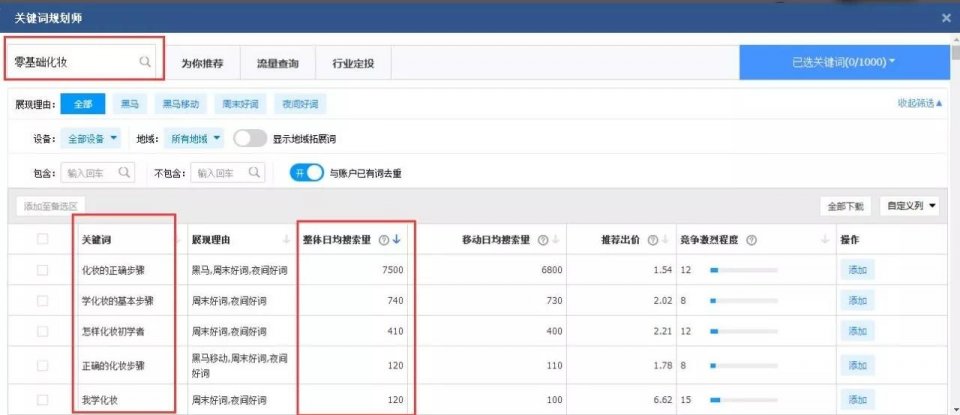Click the help icon next to 竞争激烈程度
This screenshot has width=960, height=415.
(750, 239)
